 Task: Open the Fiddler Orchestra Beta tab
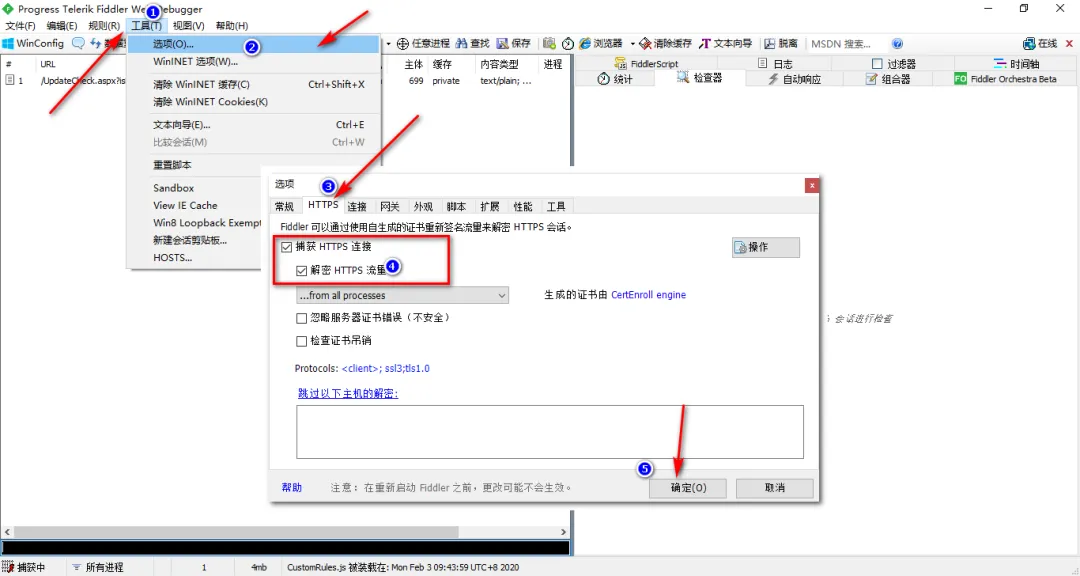pos(1005,79)
